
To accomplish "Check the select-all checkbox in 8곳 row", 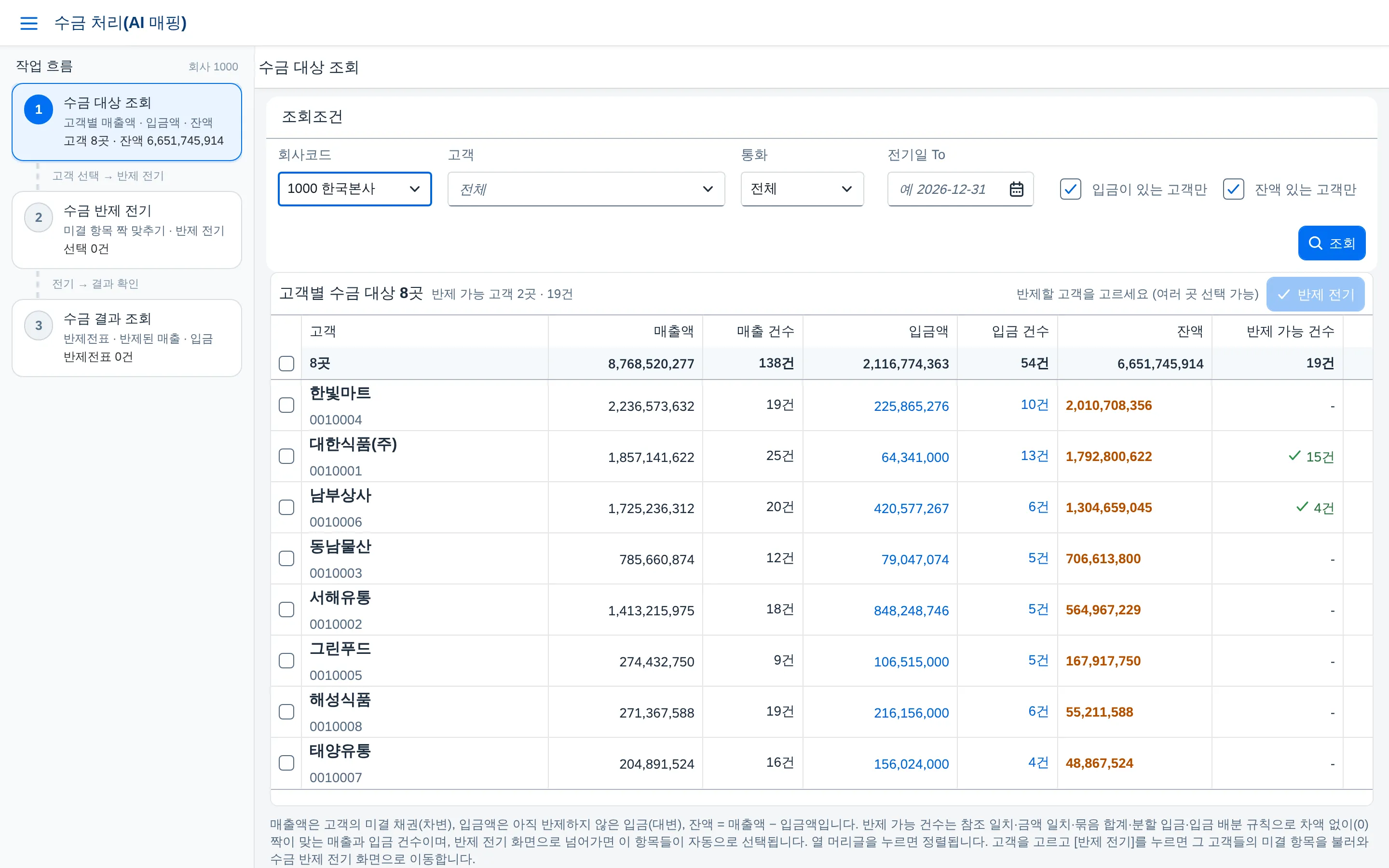I will (x=286, y=364).
